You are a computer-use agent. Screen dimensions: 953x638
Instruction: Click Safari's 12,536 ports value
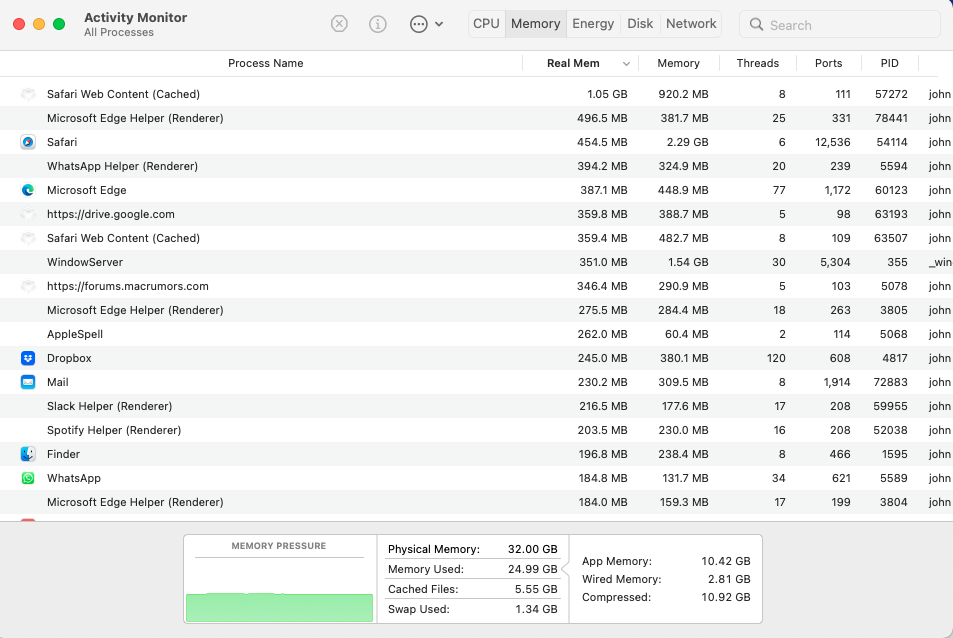click(833, 142)
